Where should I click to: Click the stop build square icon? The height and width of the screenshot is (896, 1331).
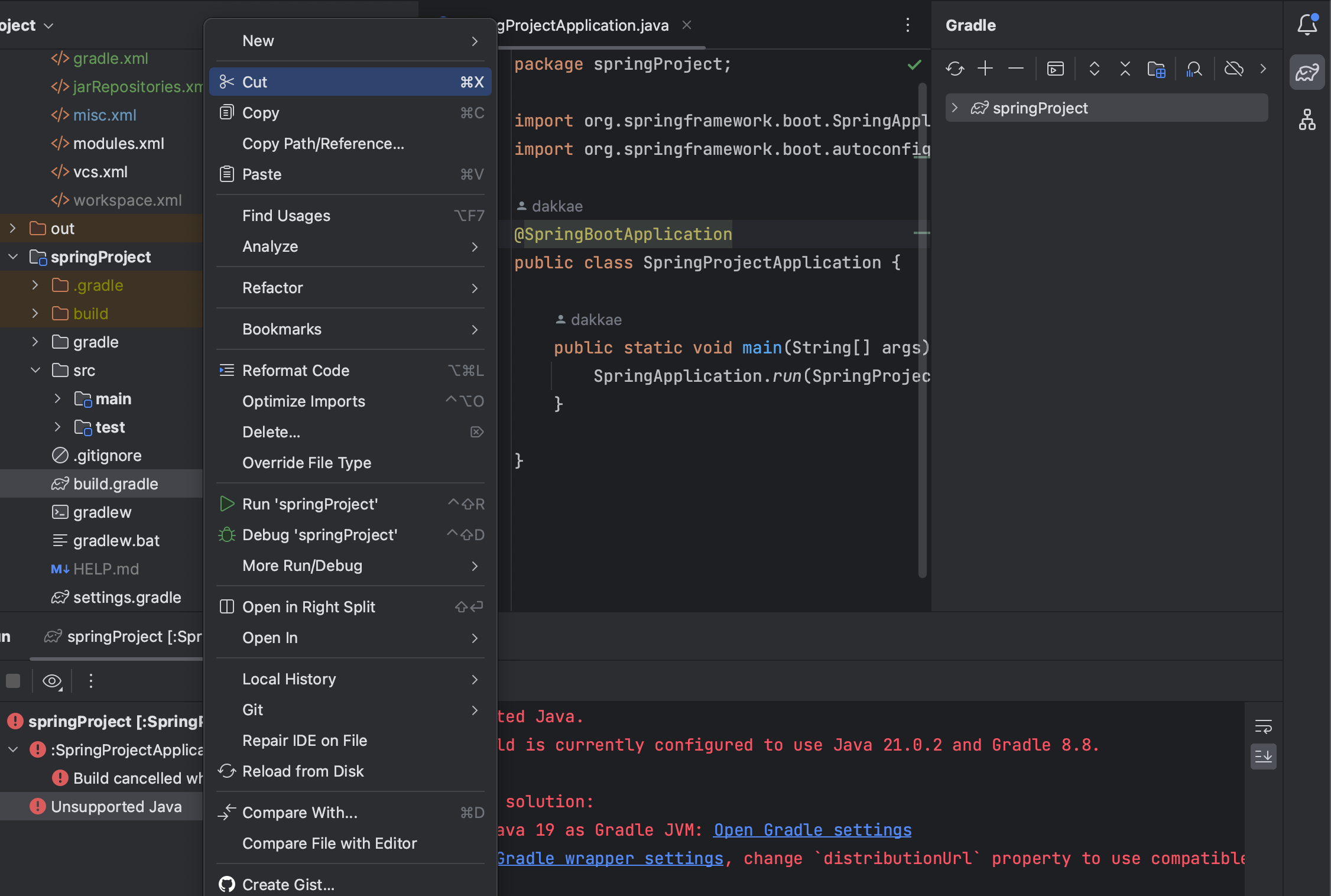point(13,681)
